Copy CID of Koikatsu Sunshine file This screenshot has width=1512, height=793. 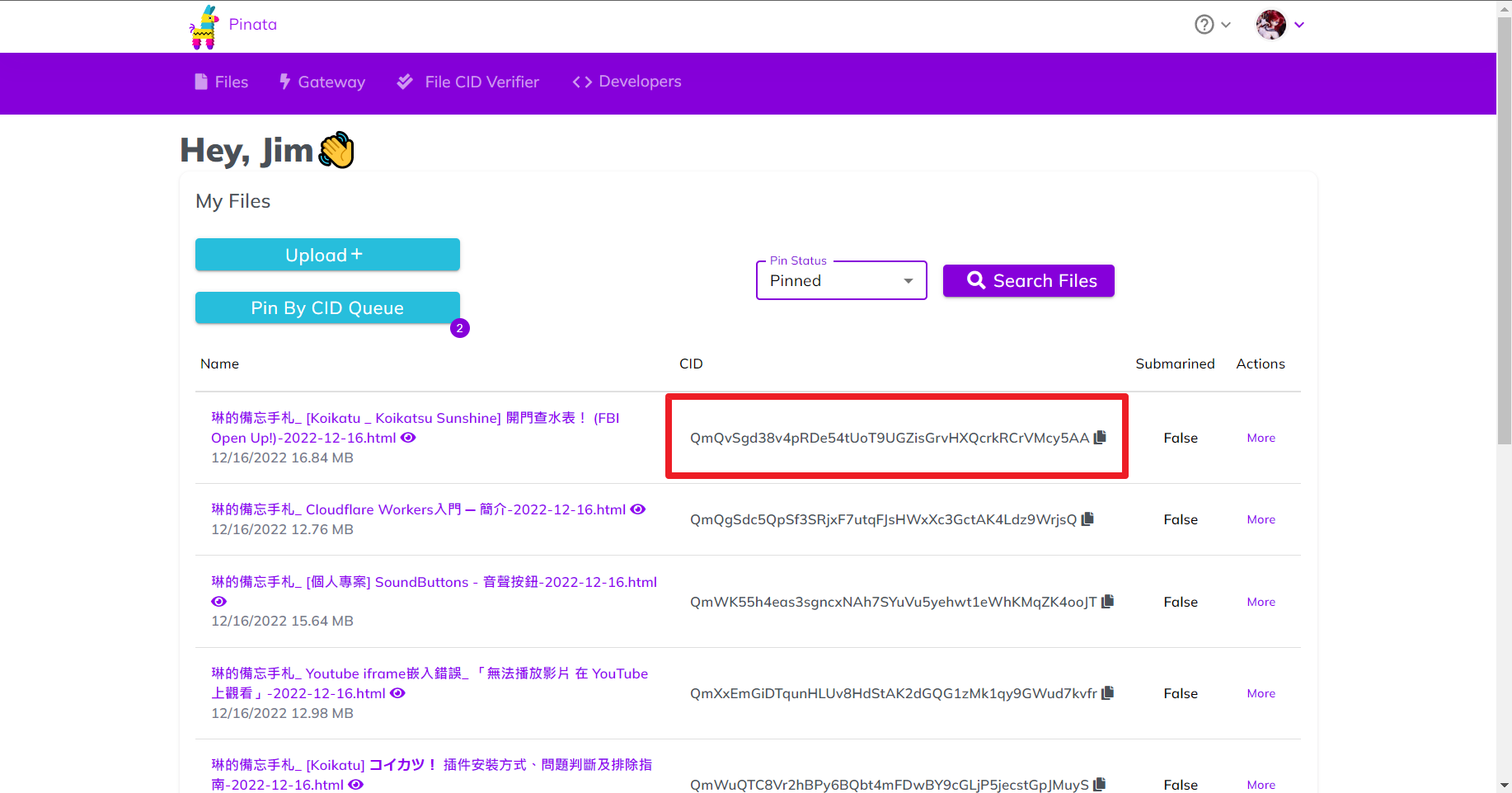[x=1100, y=438]
